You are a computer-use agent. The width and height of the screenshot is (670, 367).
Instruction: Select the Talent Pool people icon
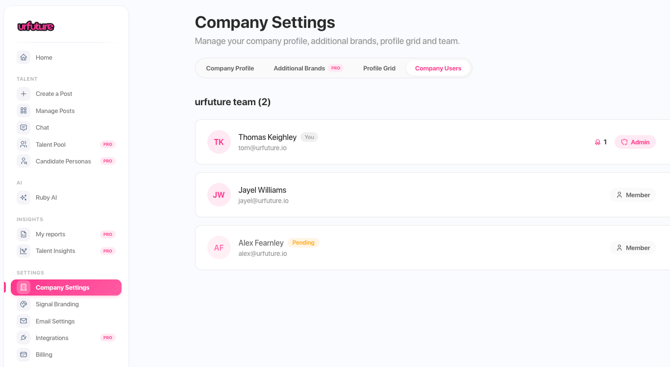tap(24, 144)
